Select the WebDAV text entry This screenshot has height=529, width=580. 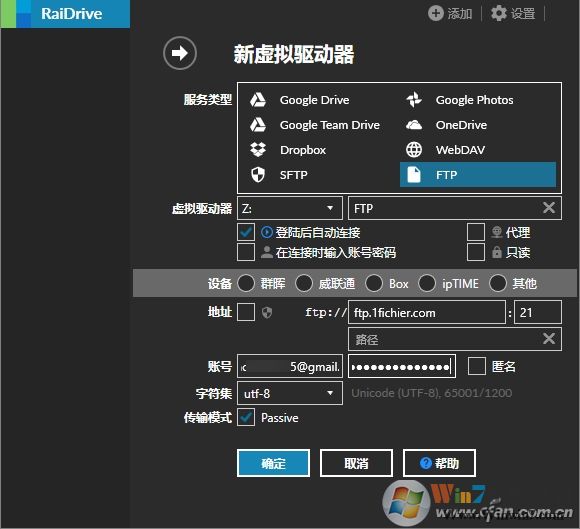pyautogui.click(x=460, y=150)
